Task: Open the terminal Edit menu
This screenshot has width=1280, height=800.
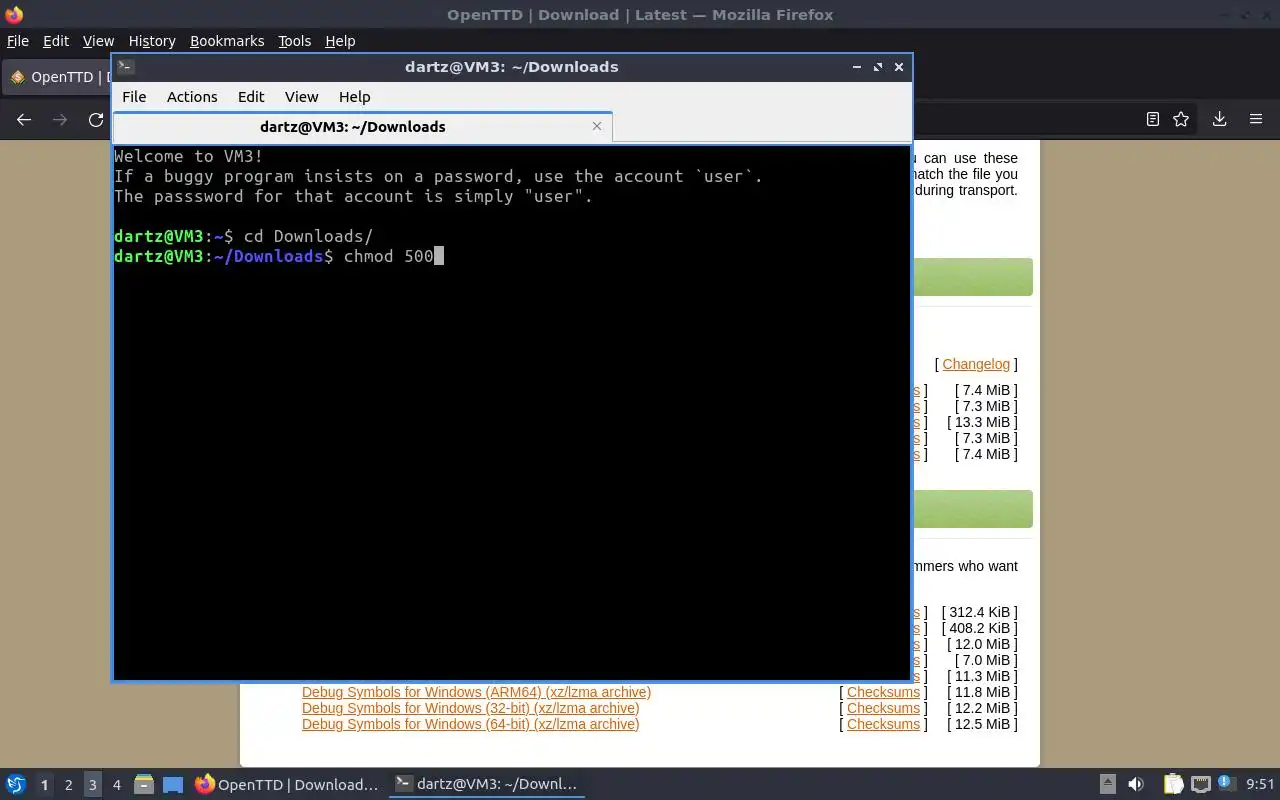Action: point(251,97)
